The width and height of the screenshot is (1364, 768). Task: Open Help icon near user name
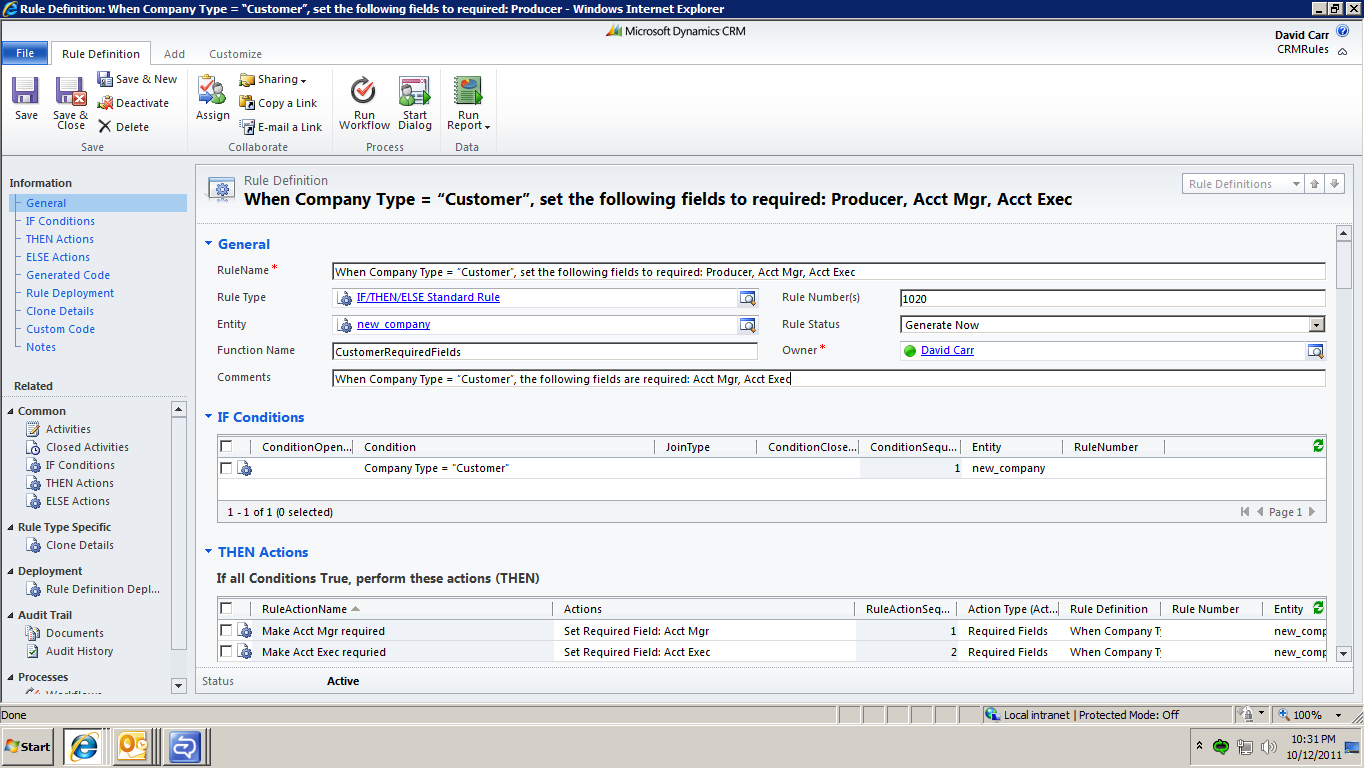coord(1342,31)
